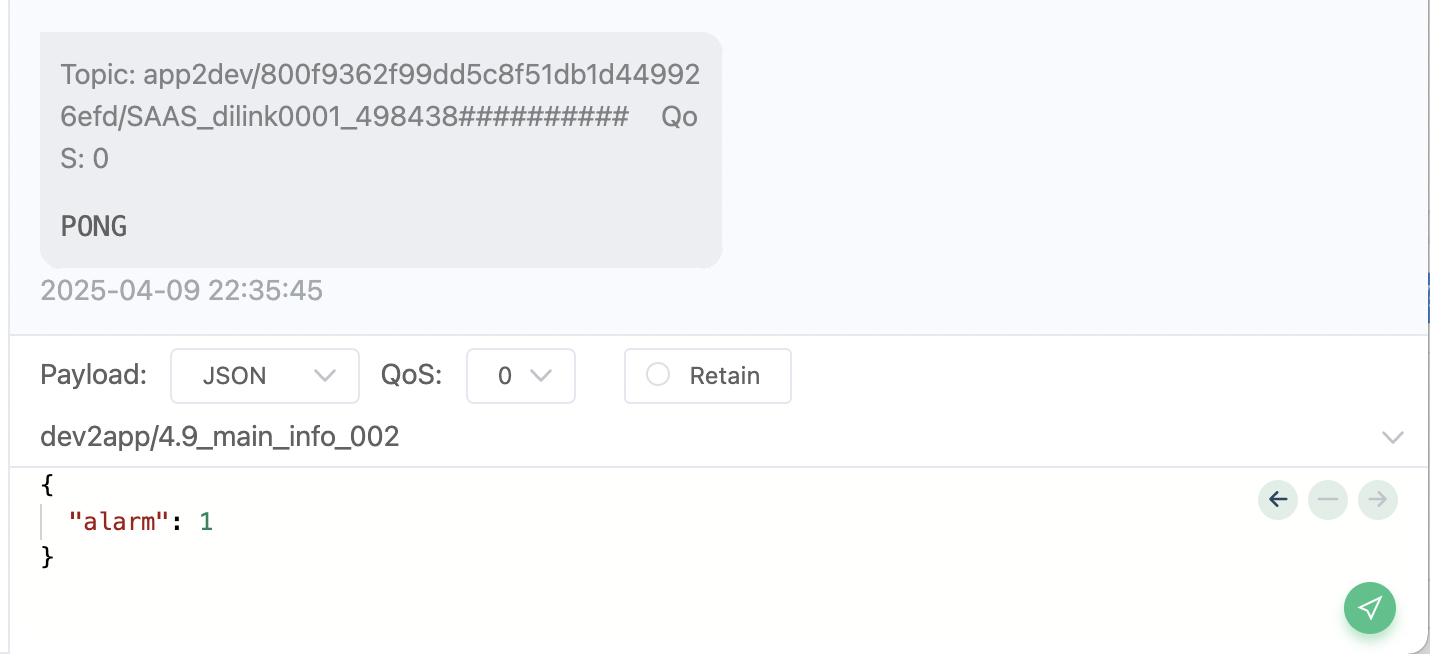Viewport: 1430px width, 654px height.
Task: Go to the previous payload with the left arrow
Action: (x=1278, y=500)
